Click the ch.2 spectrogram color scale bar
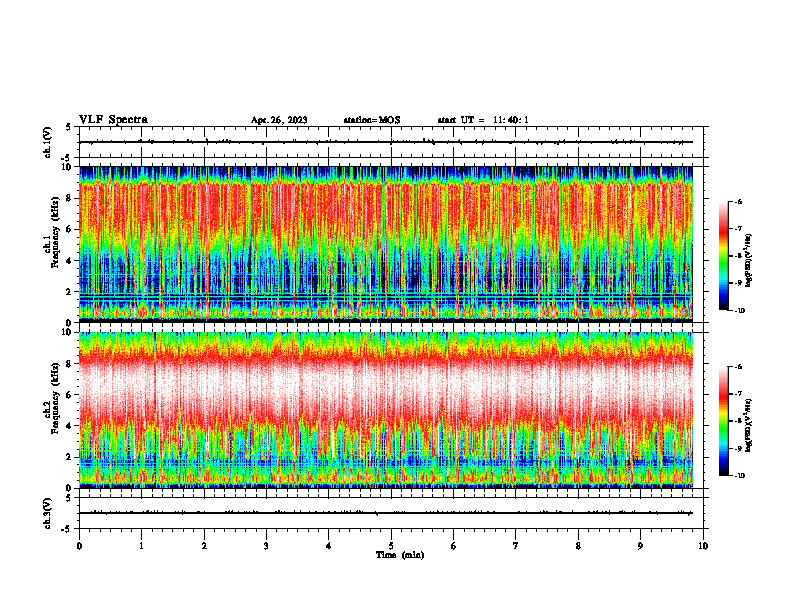Image resolution: width=792 pixels, height=612 pixels. (723, 421)
